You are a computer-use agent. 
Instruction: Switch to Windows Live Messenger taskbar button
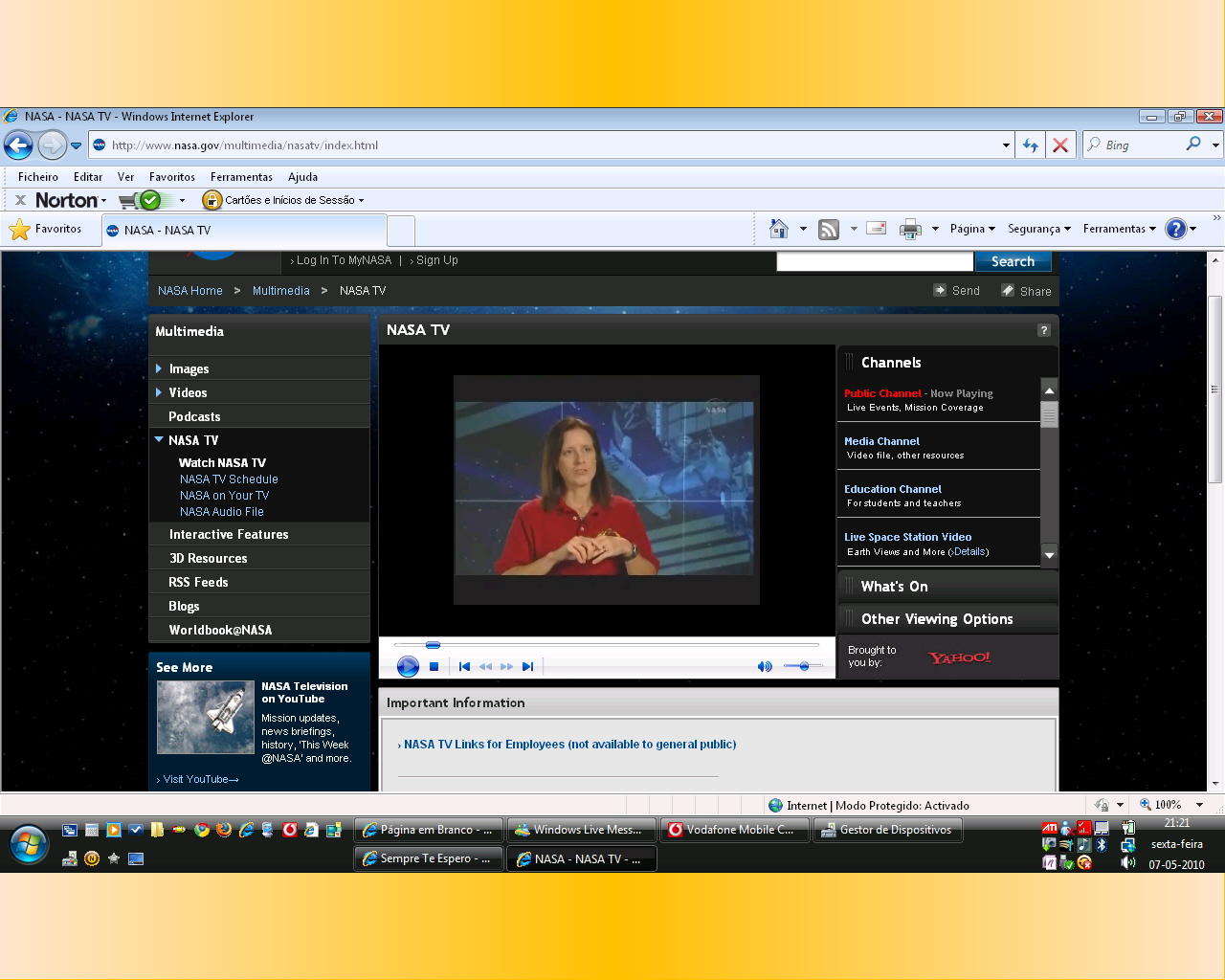point(582,830)
